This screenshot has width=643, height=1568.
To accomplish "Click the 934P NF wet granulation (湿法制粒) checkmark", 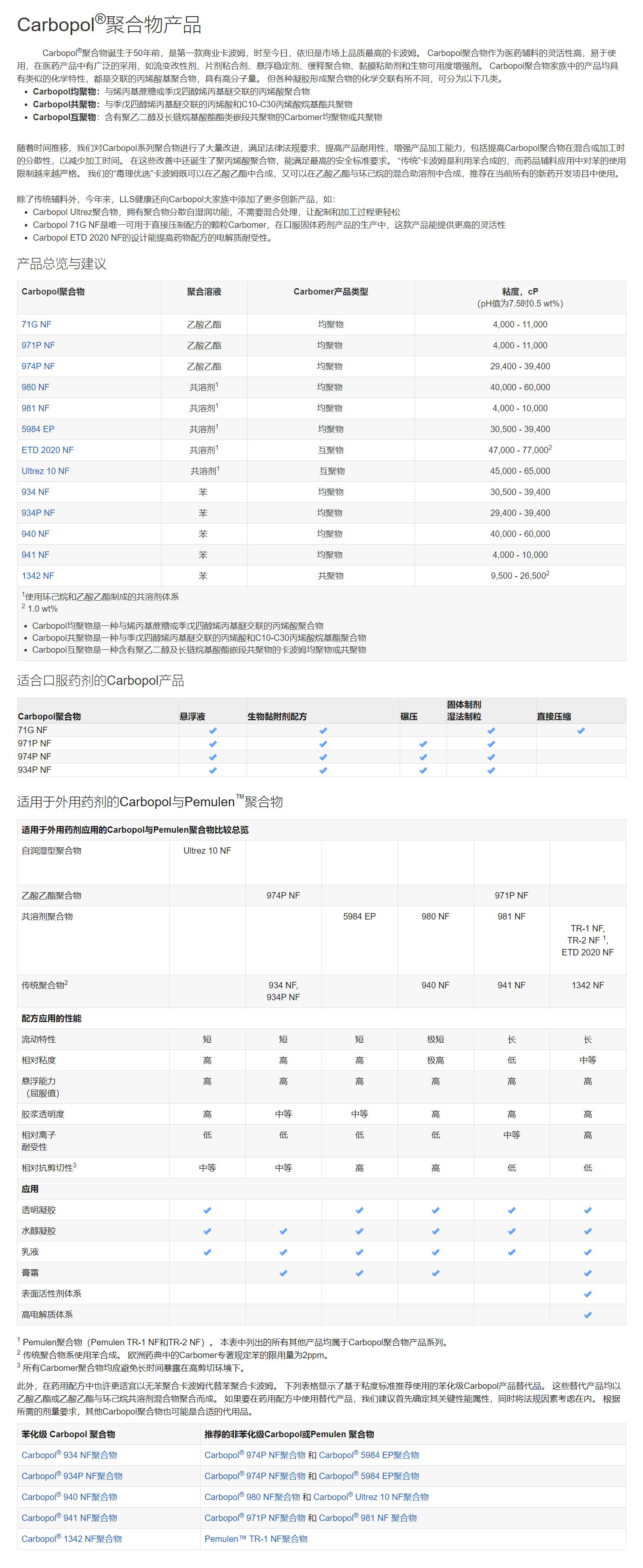I will click(x=491, y=770).
